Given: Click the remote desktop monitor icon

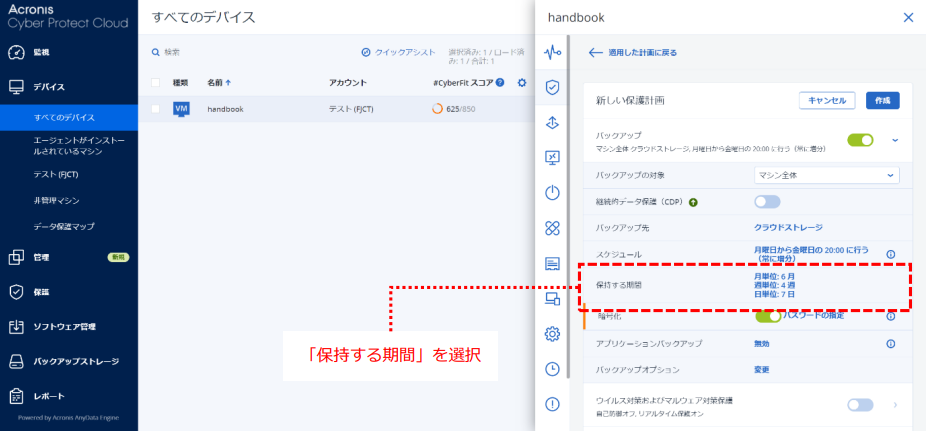Looking at the screenshot, I should pos(552,158).
